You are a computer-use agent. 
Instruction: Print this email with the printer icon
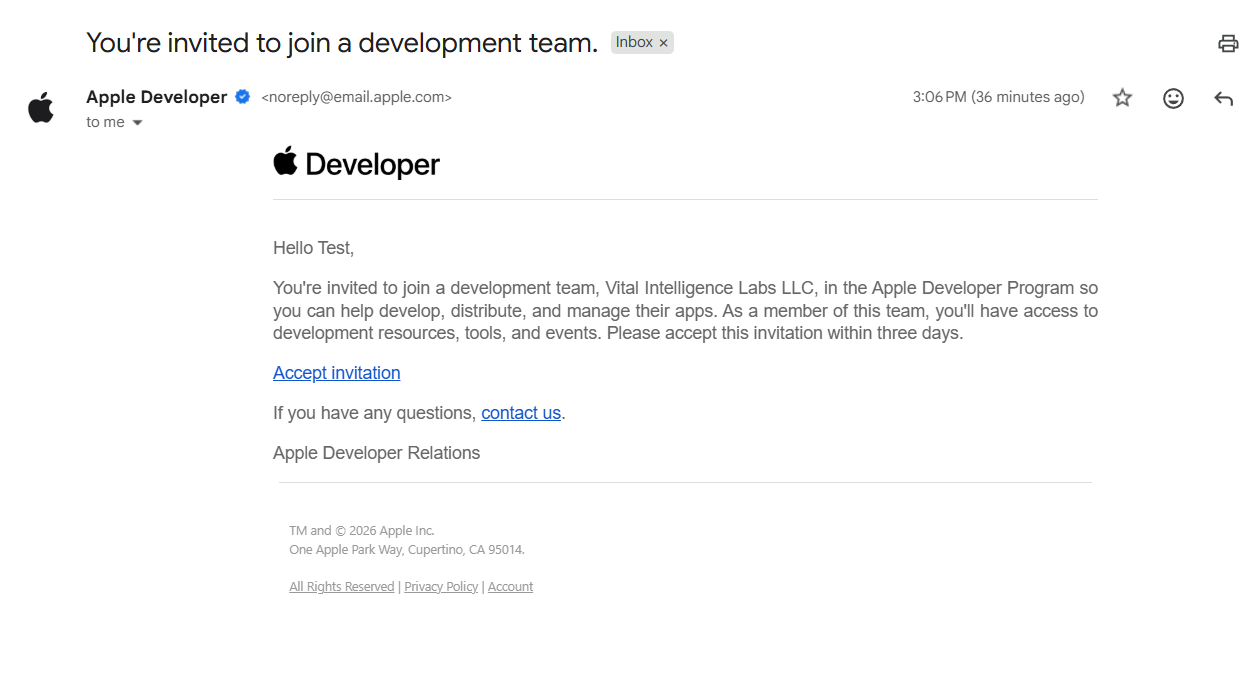(x=1228, y=43)
